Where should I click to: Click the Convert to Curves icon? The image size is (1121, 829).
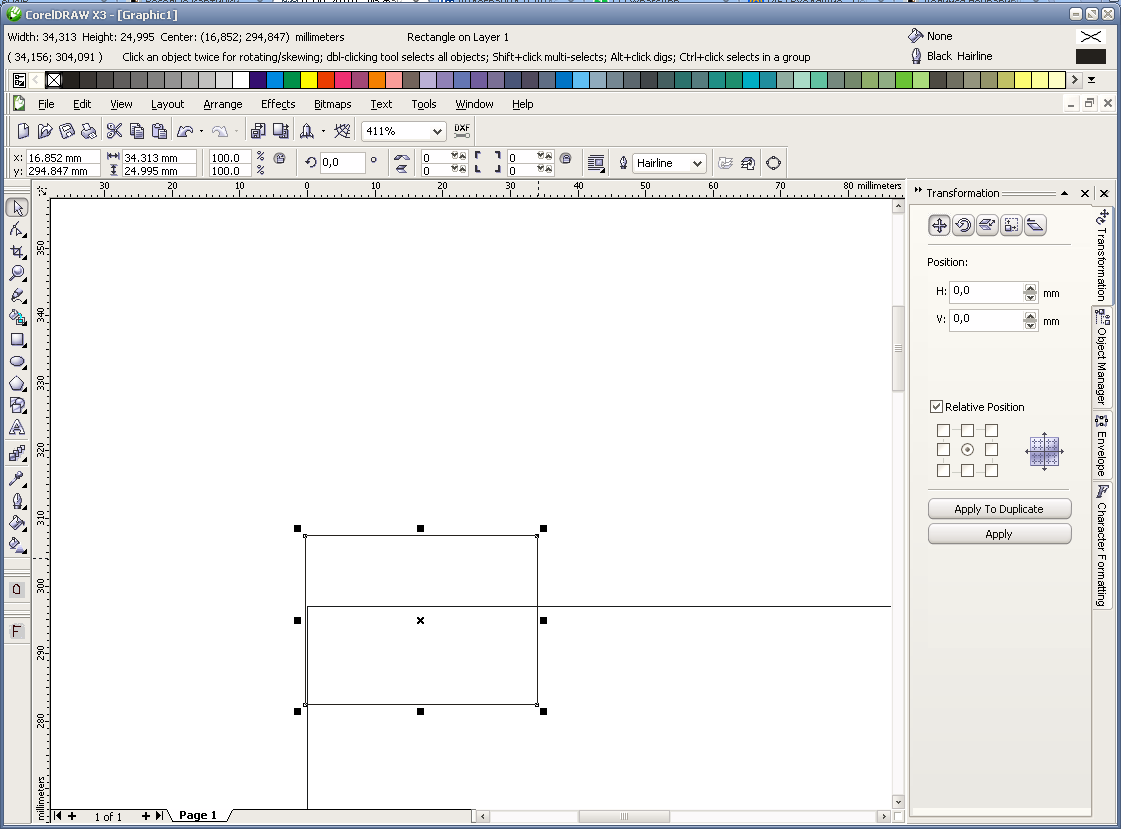coord(774,163)
